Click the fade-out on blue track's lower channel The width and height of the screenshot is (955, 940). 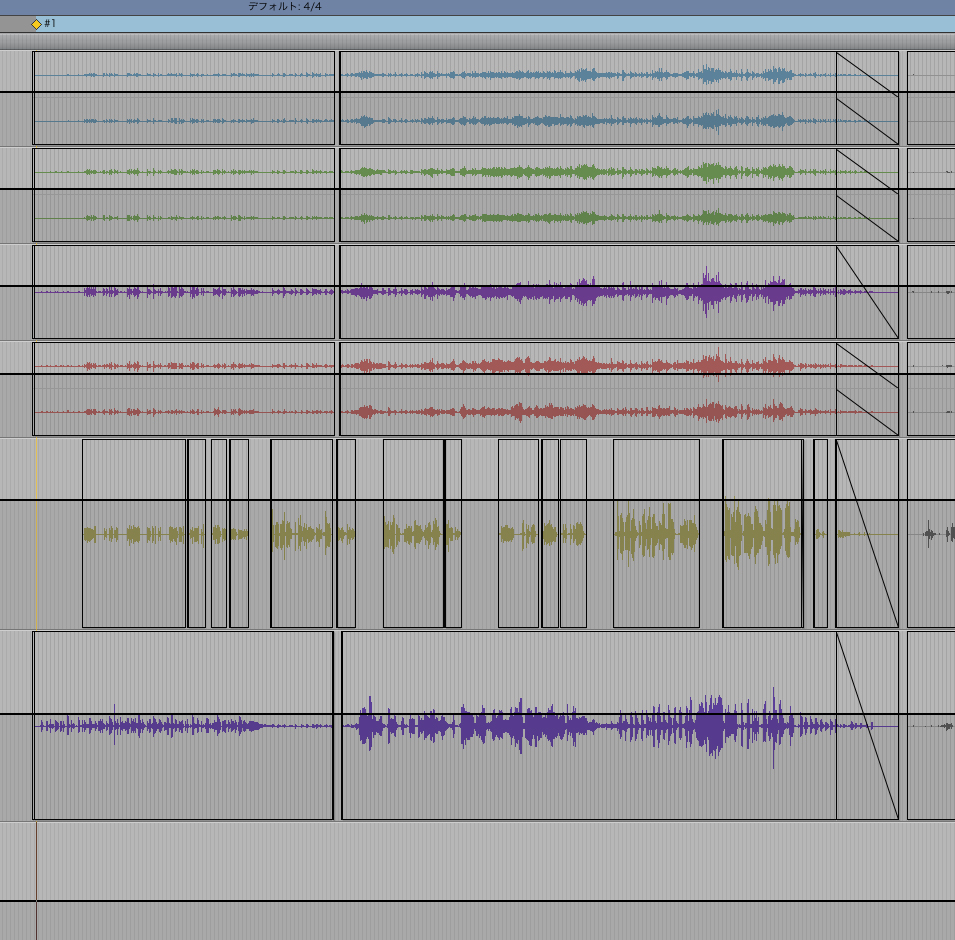click(867, 121)
